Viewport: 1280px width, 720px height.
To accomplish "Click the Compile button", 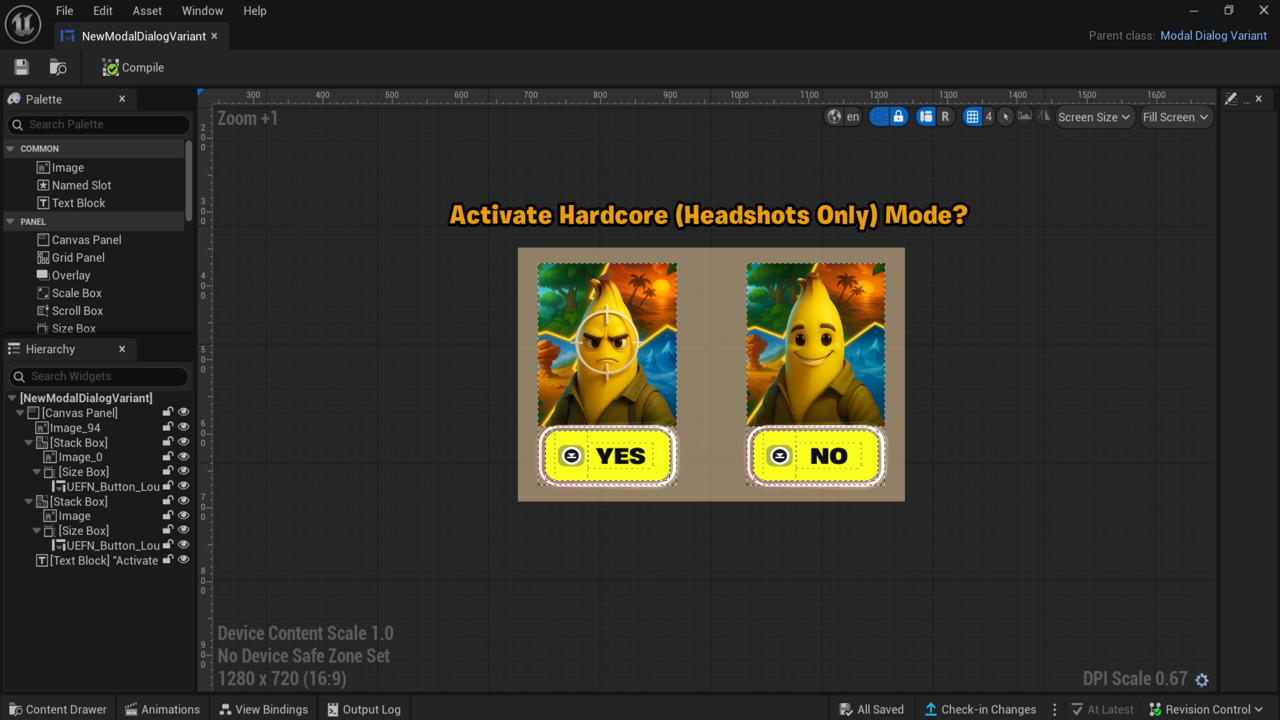I will click(133, 67).
